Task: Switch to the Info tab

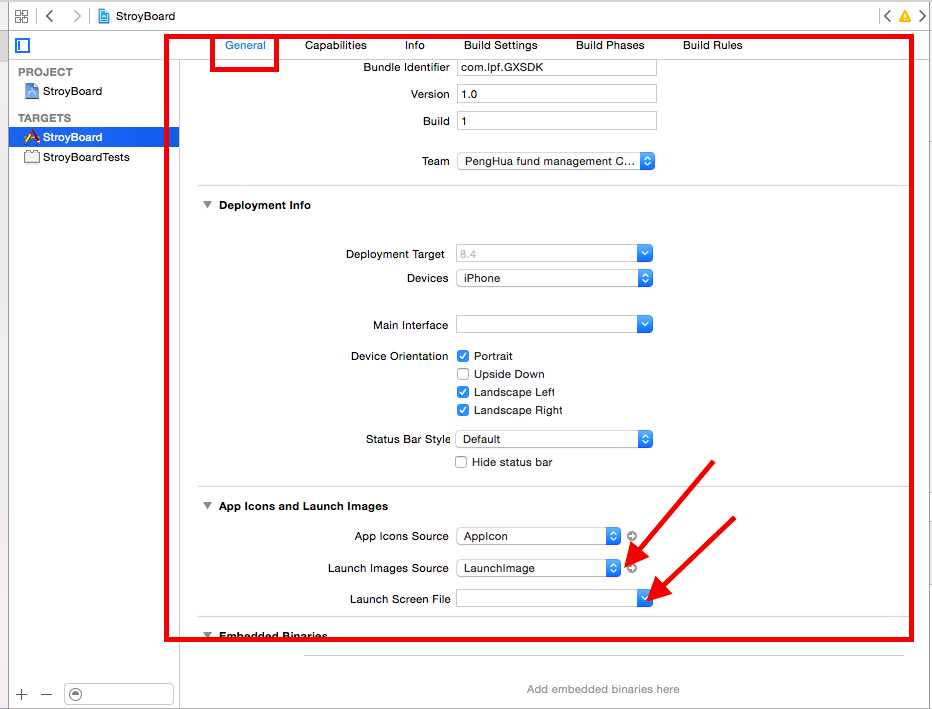Action: pyautogui.click(x=414, y=45)
